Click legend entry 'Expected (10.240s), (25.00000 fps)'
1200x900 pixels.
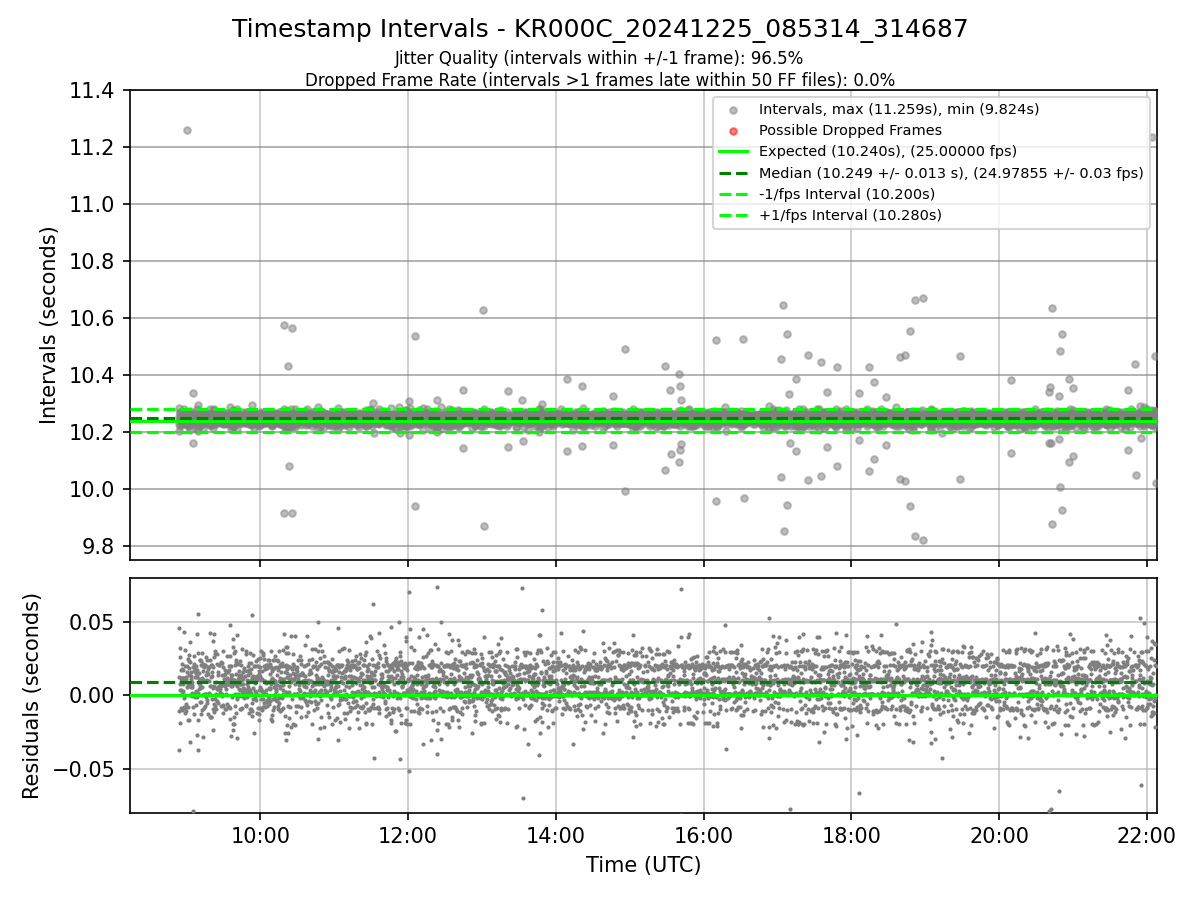click(888, 151)
